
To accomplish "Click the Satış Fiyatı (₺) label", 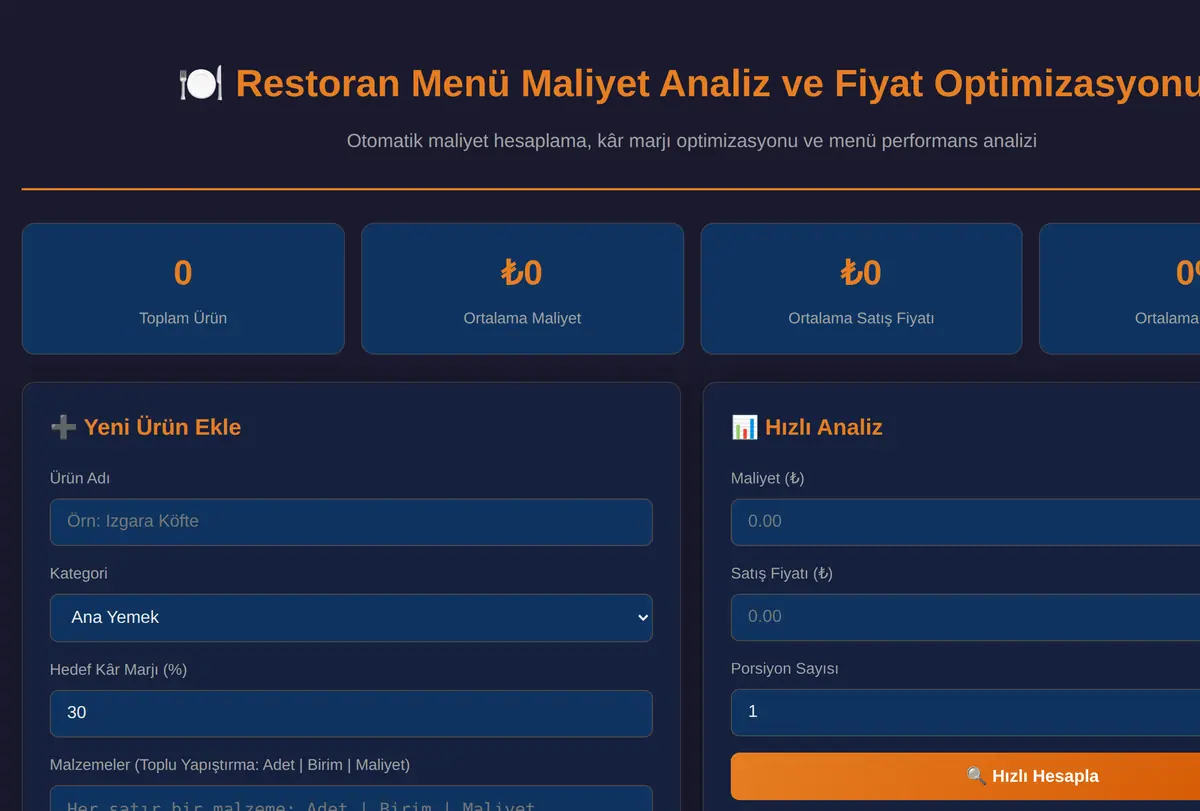I will point(782,573).
